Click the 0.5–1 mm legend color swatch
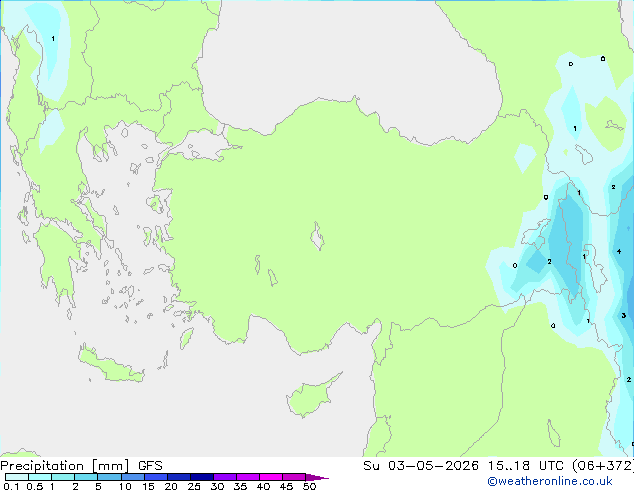This screenshot has height=490, width=634. point(40,477)
